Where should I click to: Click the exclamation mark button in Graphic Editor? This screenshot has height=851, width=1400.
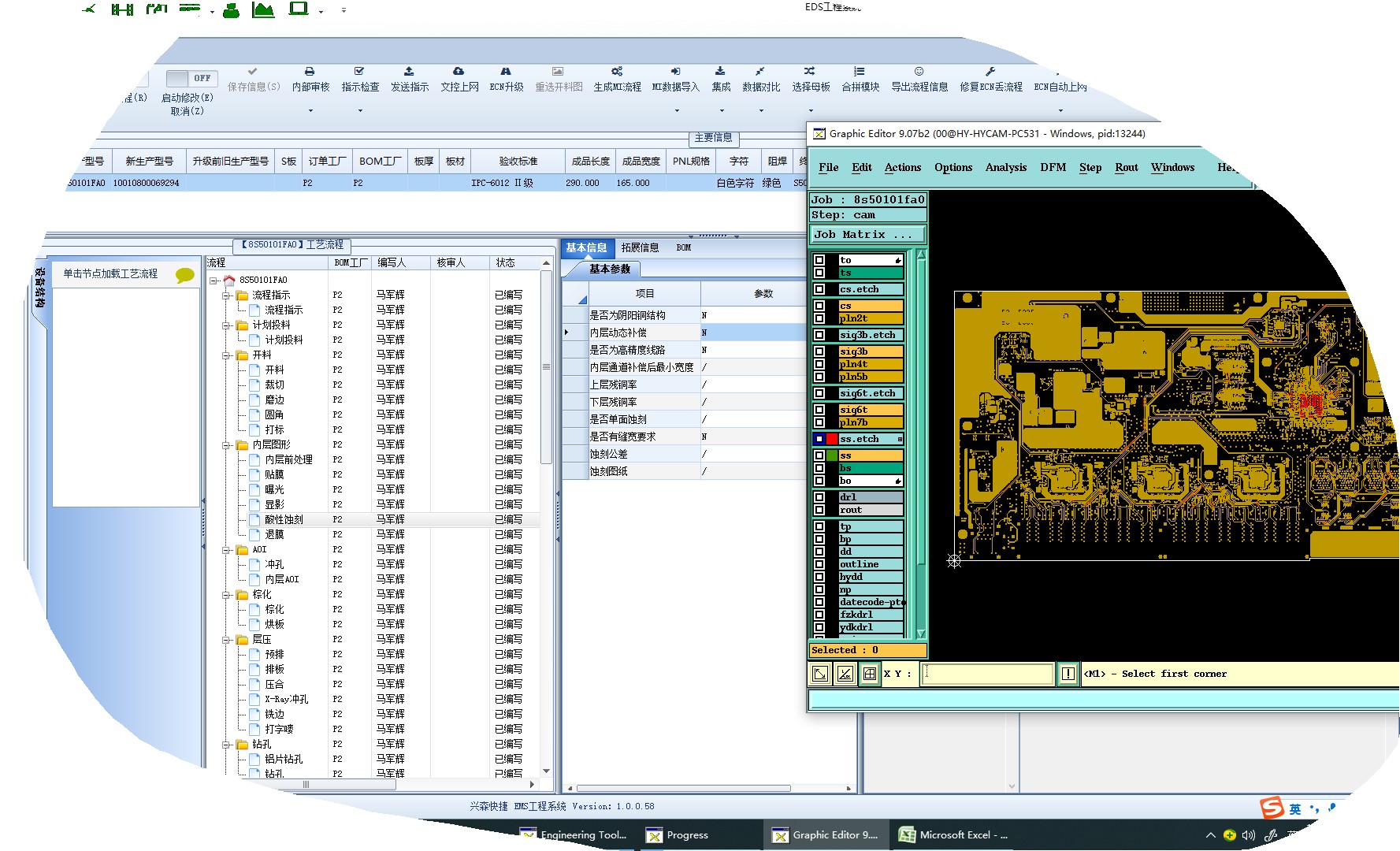point(1068,674)
